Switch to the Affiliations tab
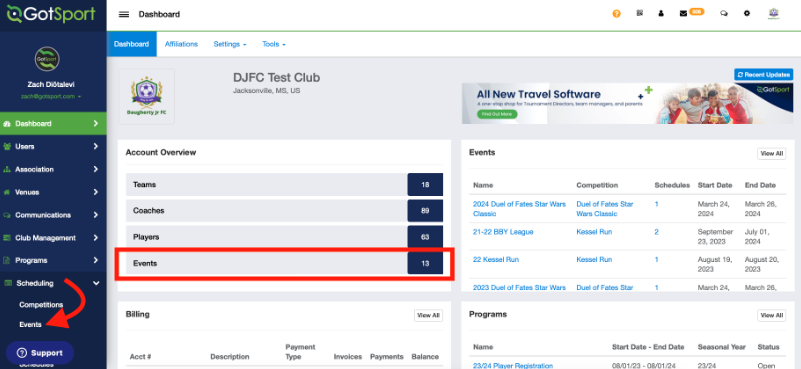This screenshot has width=801, height=369. click(181, 44)
